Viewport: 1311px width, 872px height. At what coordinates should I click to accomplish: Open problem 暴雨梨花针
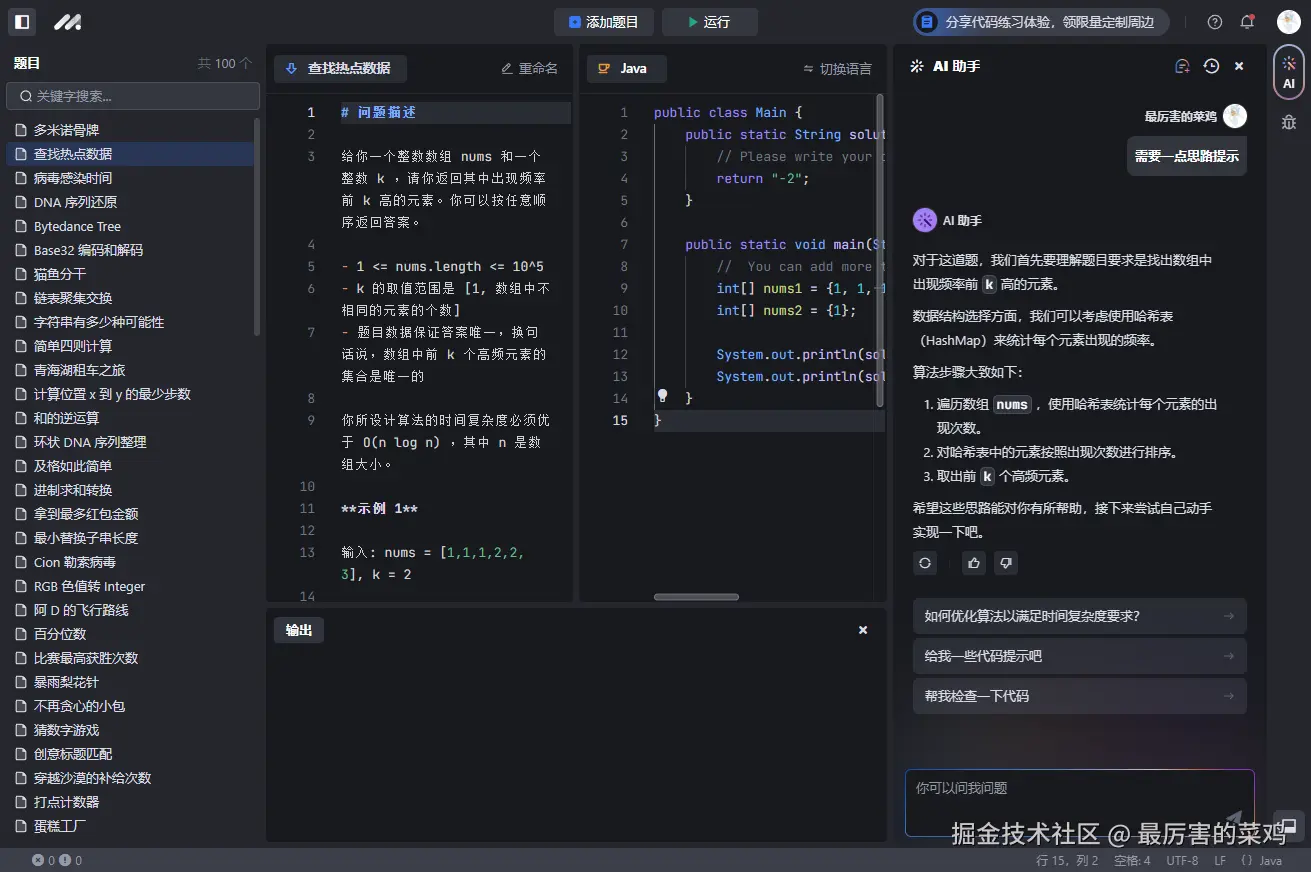pyautogui.click(x=129, y=682)
